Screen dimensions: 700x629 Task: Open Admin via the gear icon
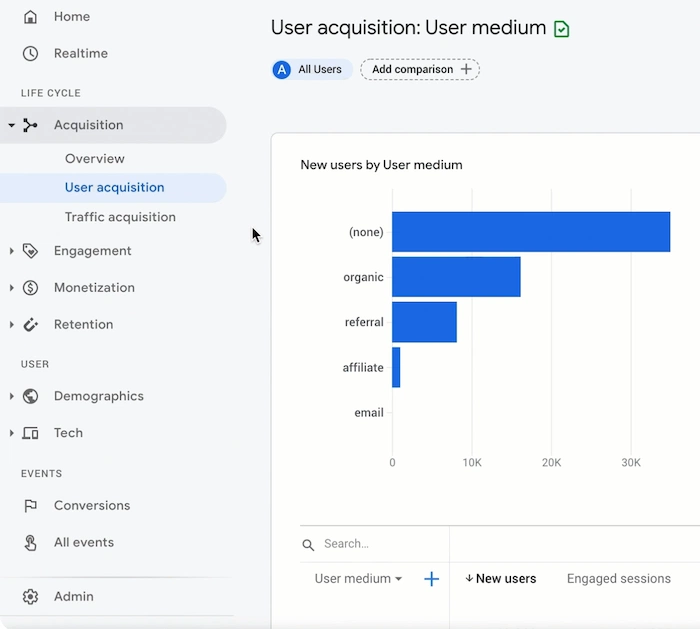pos(31,597)
